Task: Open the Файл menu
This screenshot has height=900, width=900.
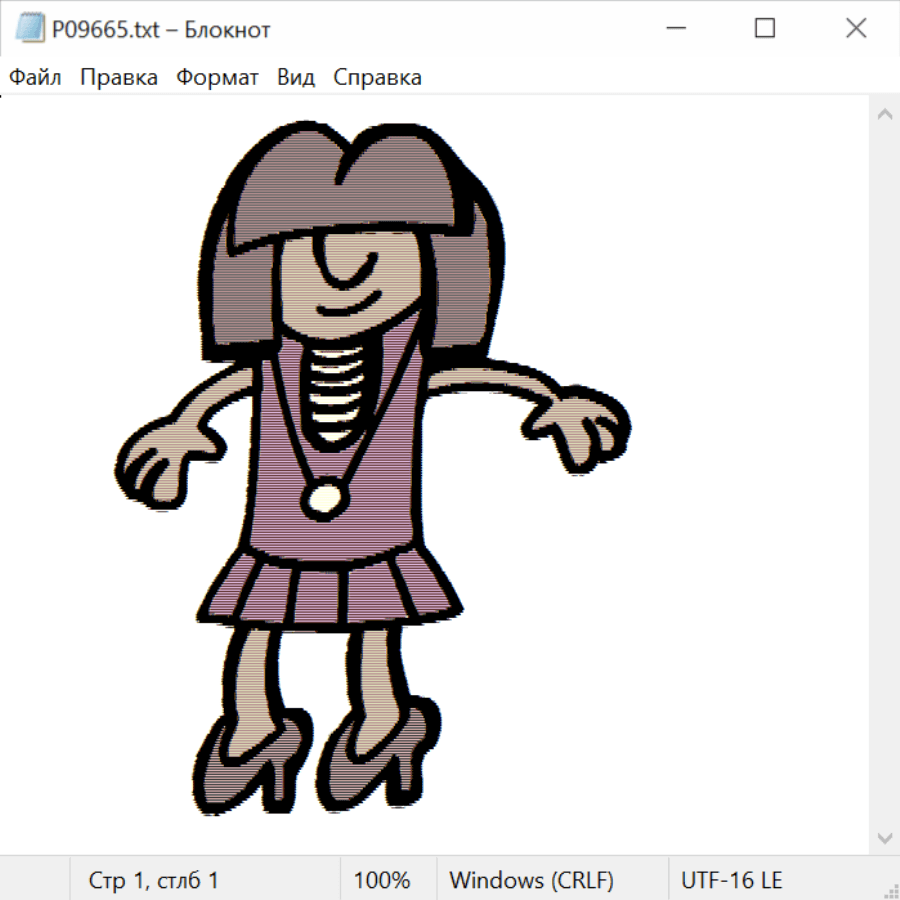Action: [x=36, y=78]
